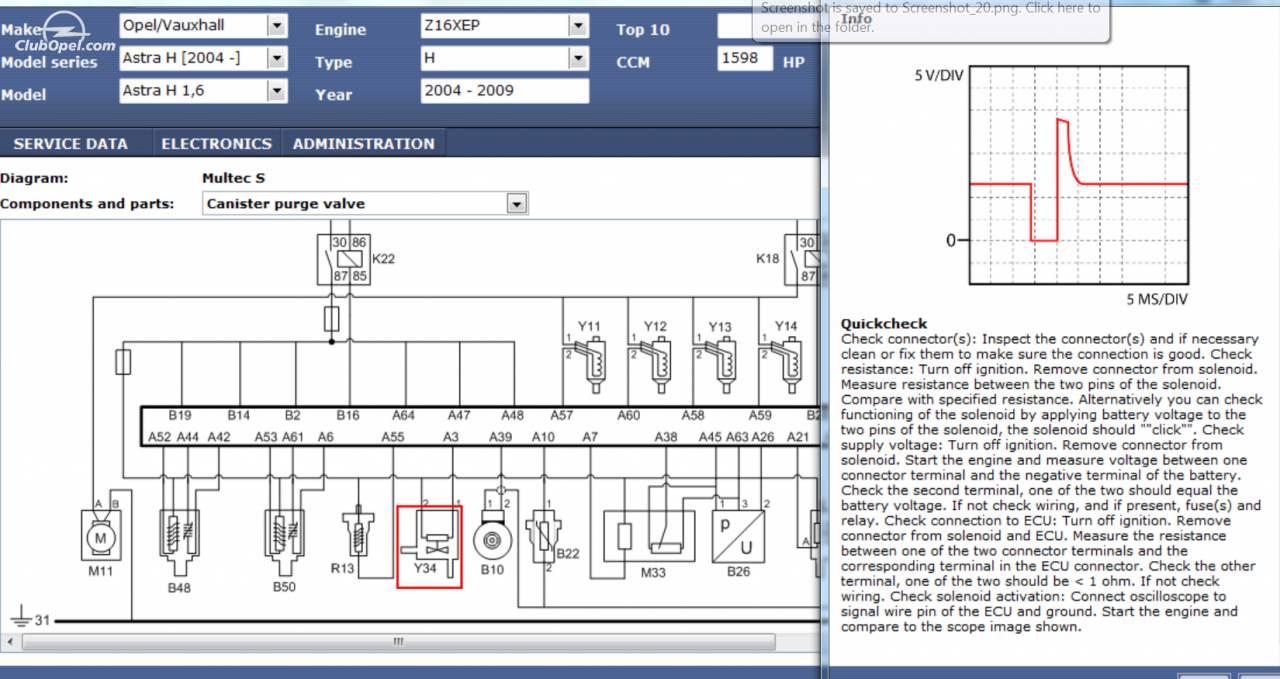Go to the ADMINISTRATION tab
The height and width of the screenshot is (679, 1280).
click(364, 144)
